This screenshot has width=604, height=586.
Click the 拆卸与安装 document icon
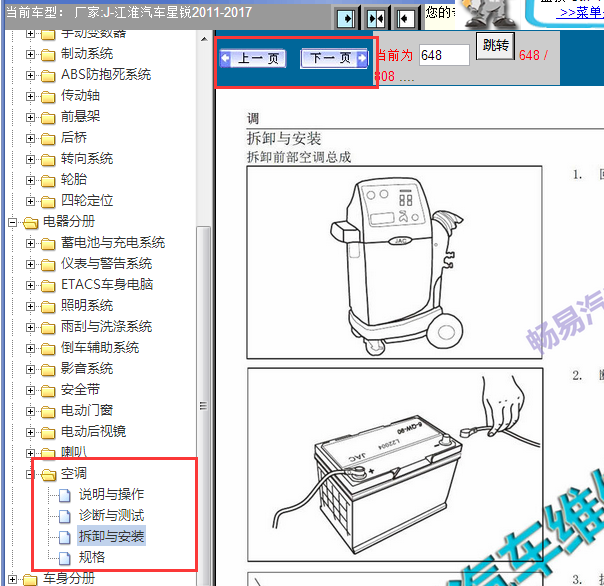click(x=65, y=537)
